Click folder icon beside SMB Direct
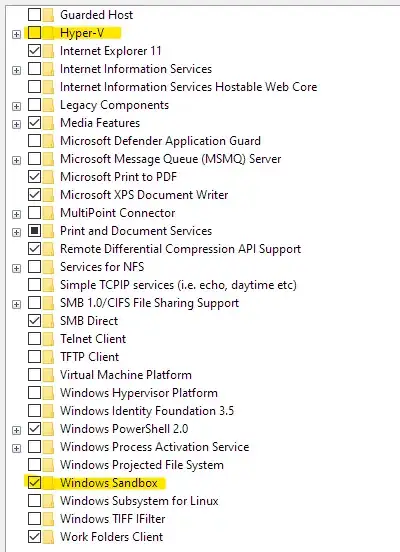This screenshot has width=400, height=552. tap(48, 321)
